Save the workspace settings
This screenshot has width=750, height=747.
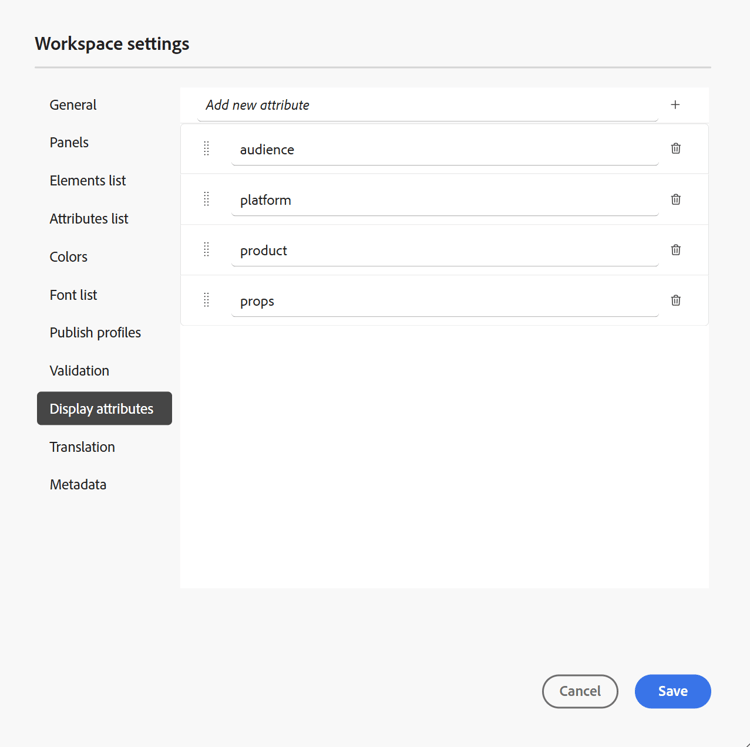(672, 691)
